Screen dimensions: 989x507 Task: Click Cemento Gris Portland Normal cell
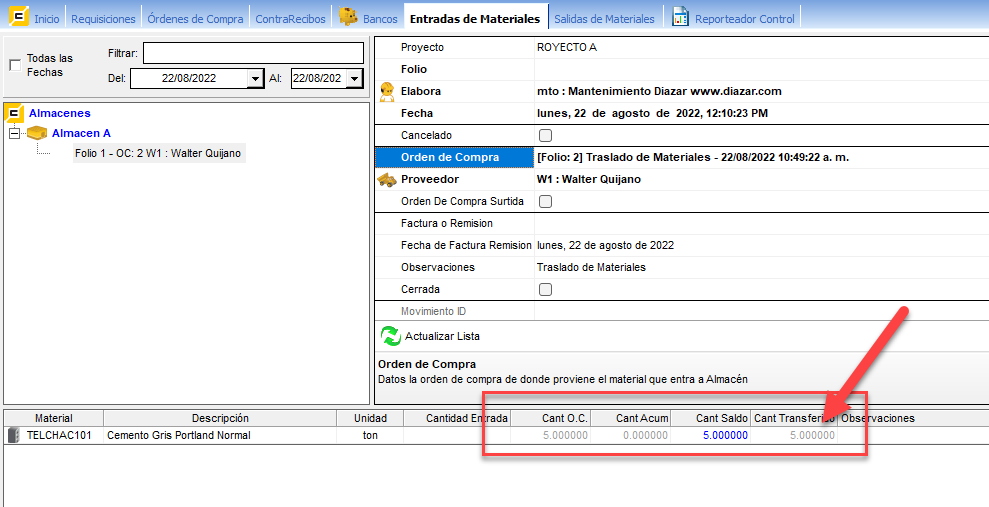click(220, 436)
